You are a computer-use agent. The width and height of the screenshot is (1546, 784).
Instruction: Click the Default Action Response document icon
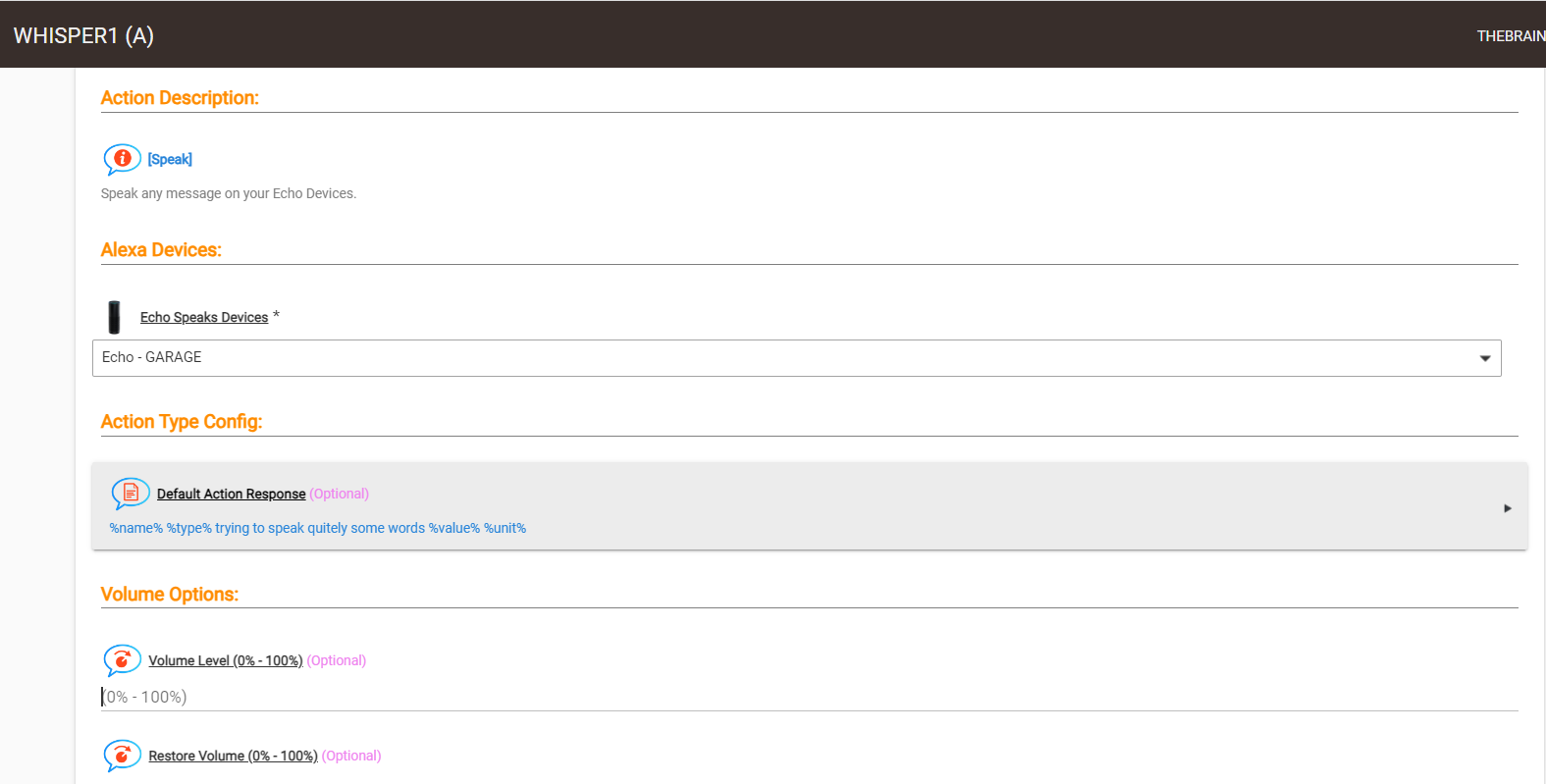(x=131, y=494)
